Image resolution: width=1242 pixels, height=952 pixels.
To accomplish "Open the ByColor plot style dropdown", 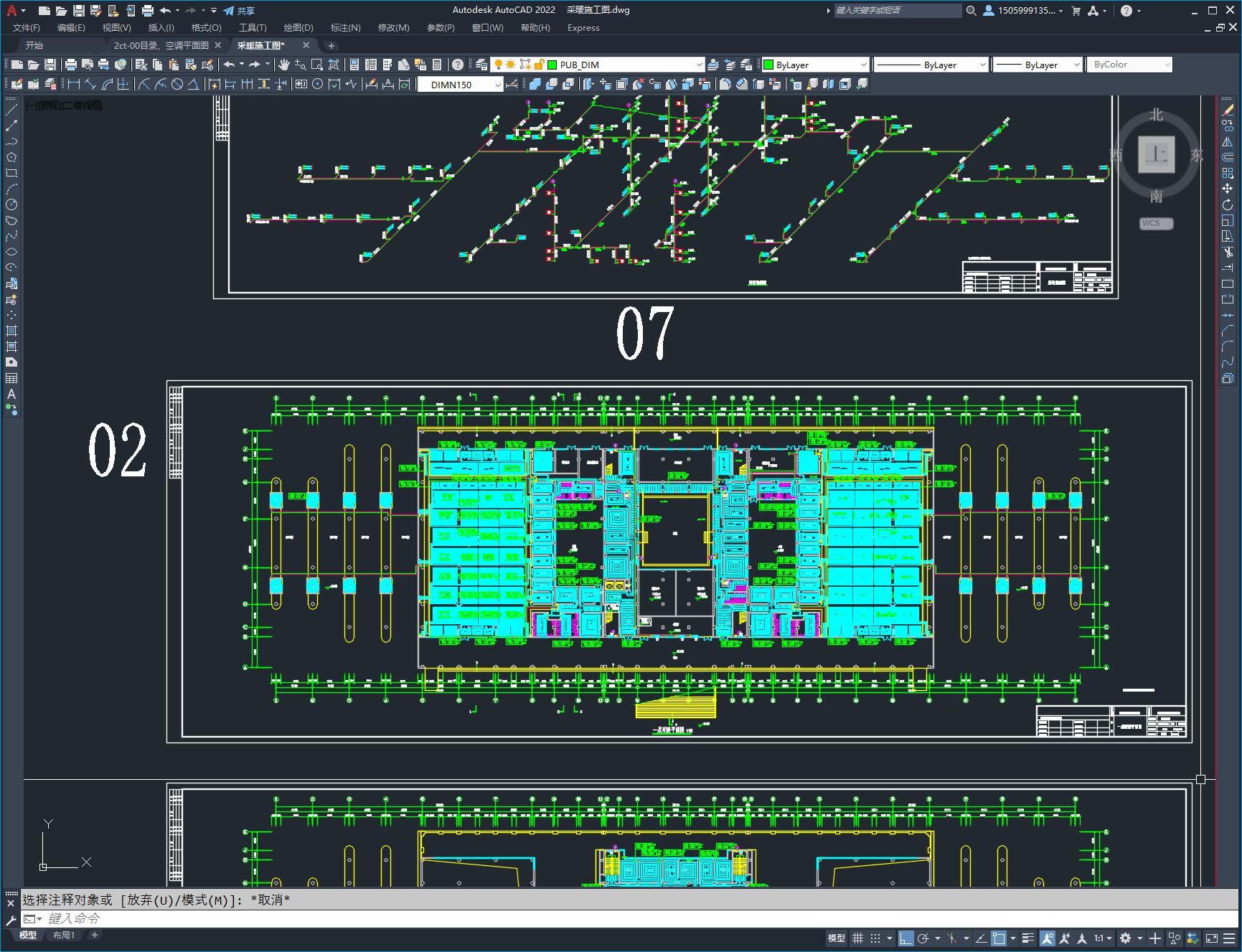I will click(1129, 65).
